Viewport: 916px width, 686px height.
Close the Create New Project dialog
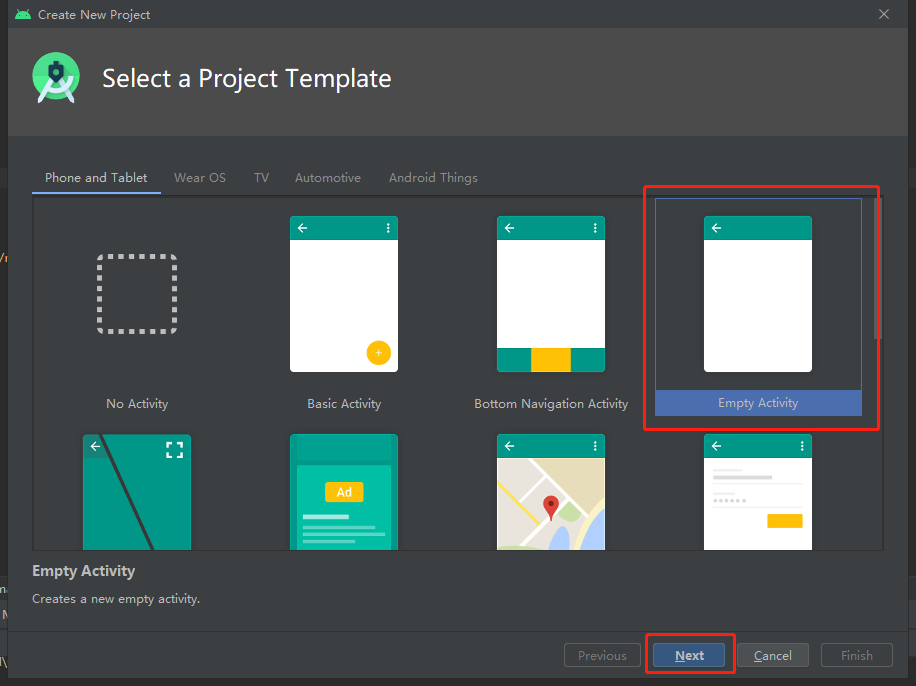884,14
